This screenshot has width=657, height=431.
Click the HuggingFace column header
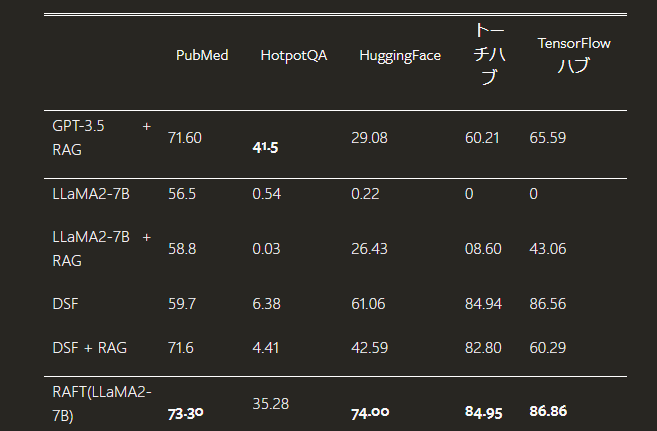(x=400, y=55)
